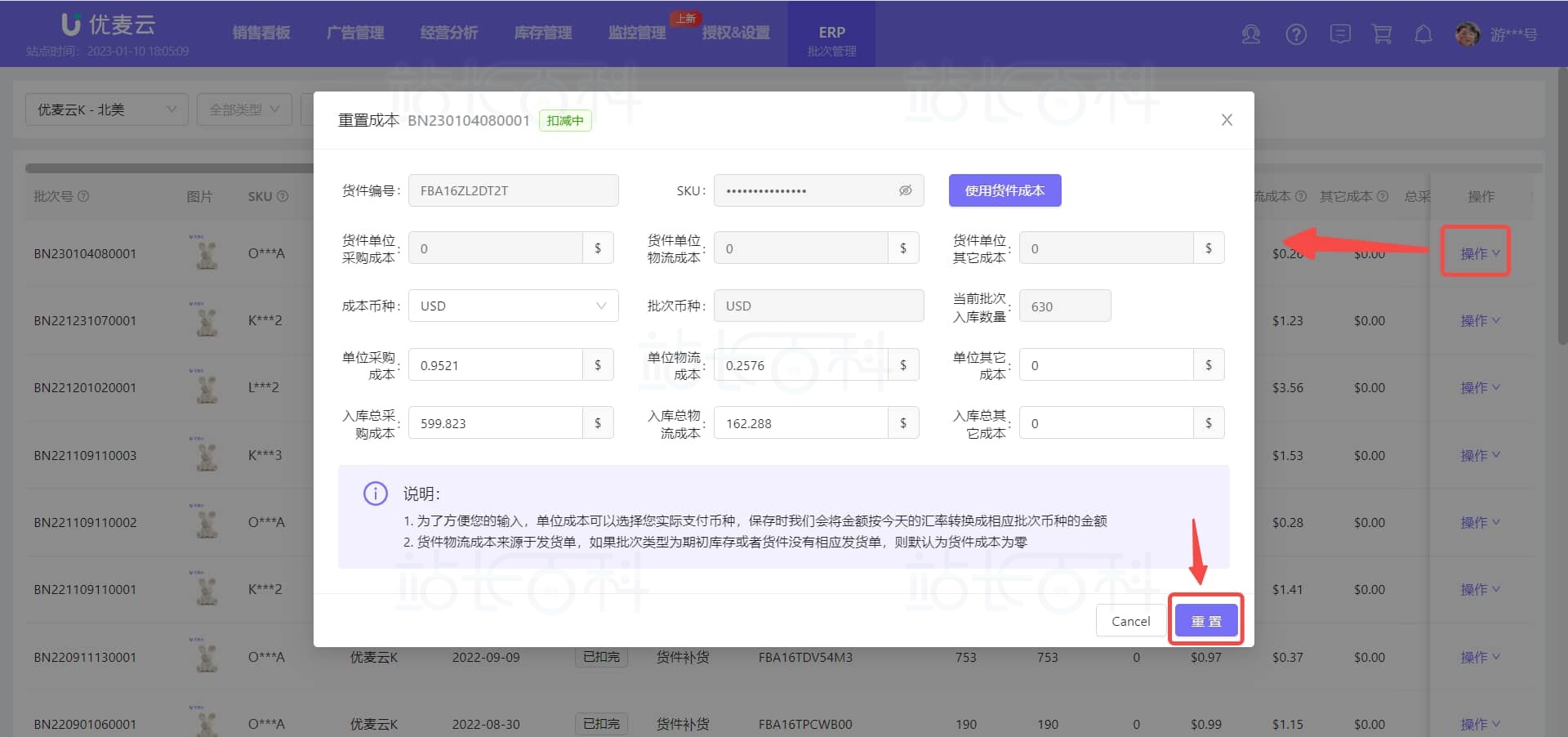Click the user avatar in top bar
The image size is (1568, 737).
(x=1468, y=34)
